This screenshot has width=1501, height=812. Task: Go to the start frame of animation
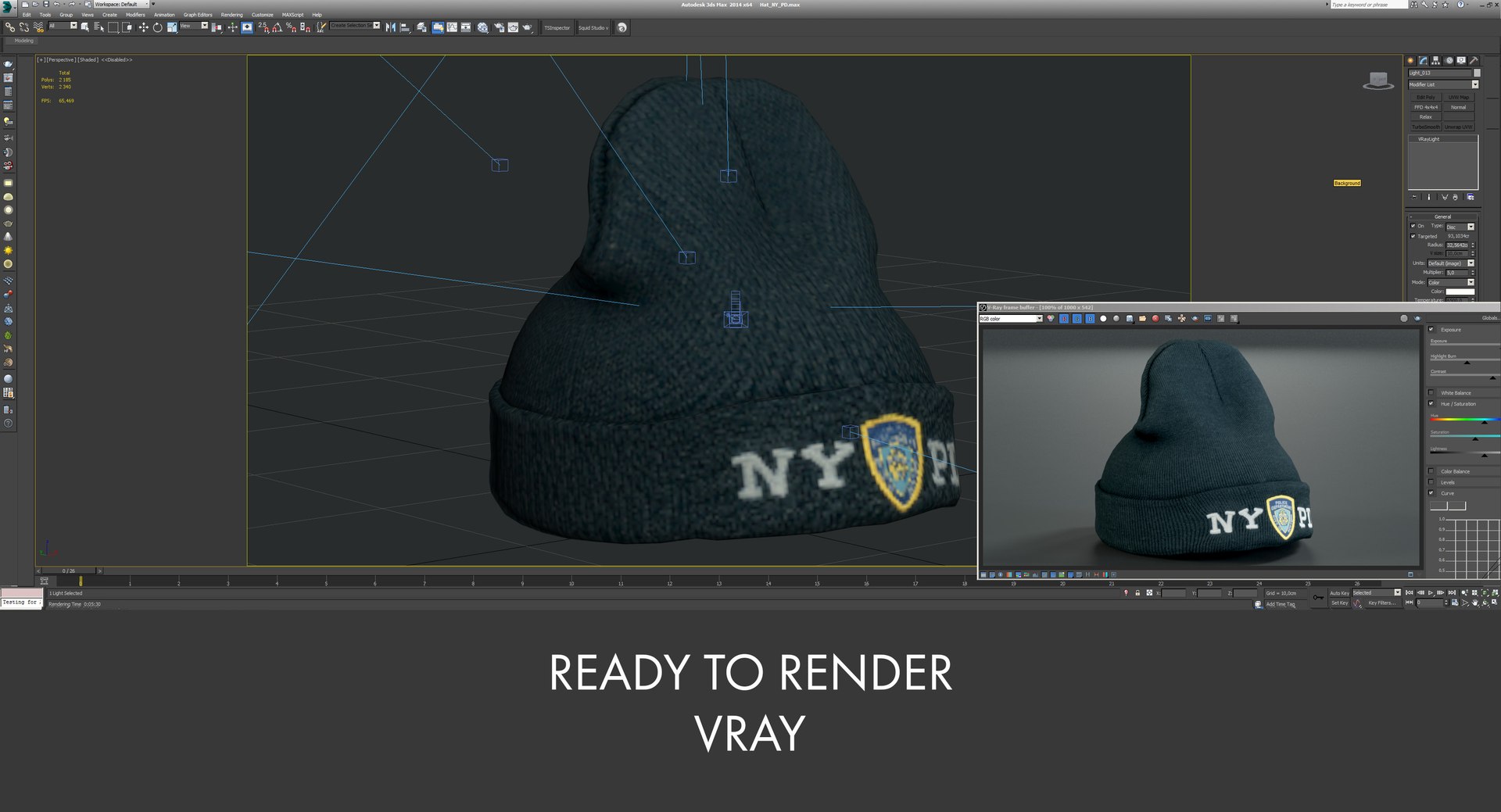pyautogui.click(x=1410, y=593)
